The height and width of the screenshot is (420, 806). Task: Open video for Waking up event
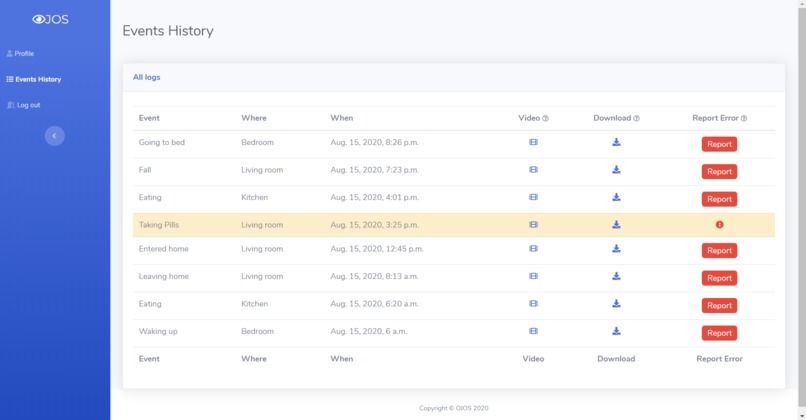[533, 331]
